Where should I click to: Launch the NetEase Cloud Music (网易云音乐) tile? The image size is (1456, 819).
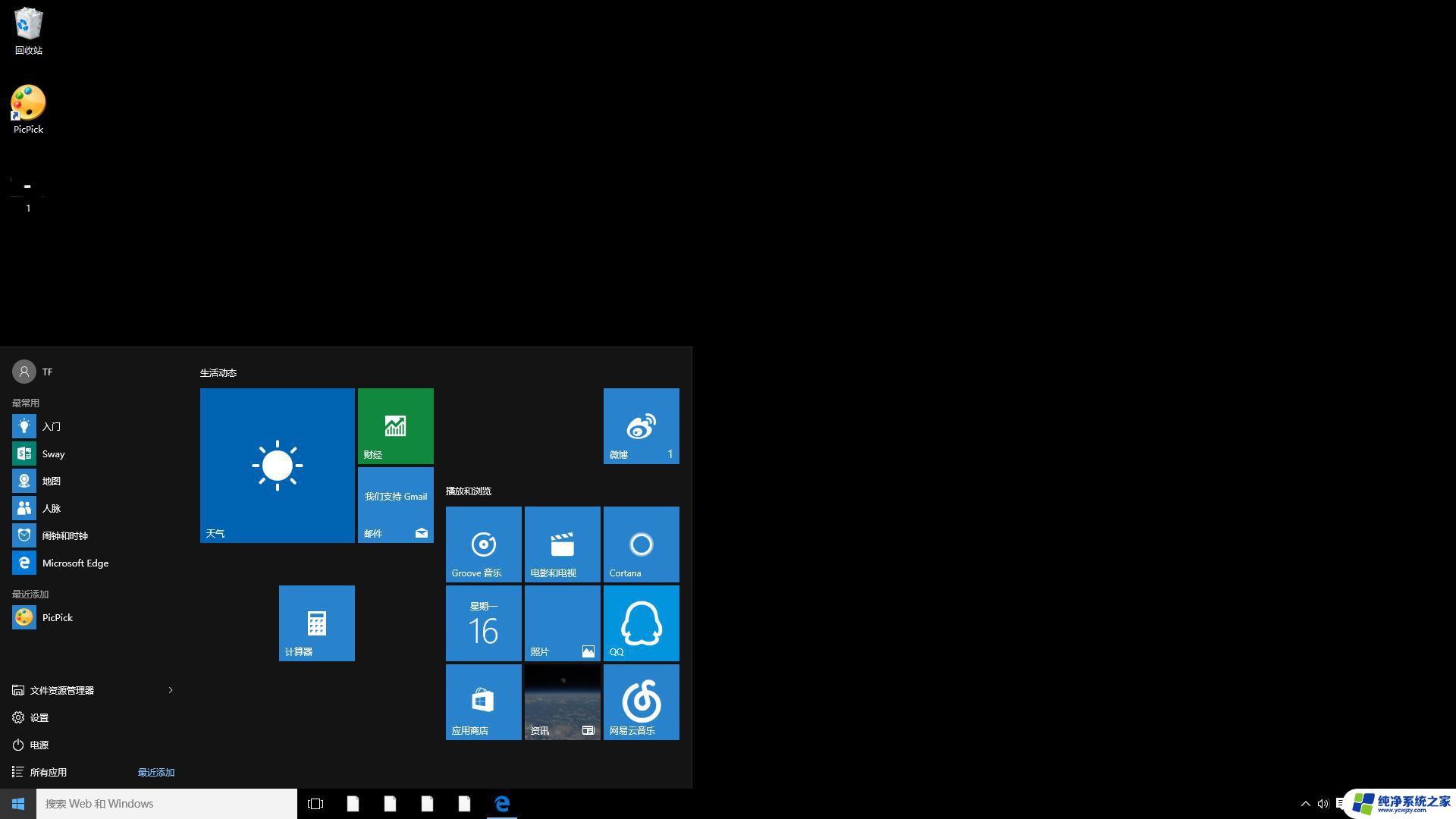(x=641, y=701)
